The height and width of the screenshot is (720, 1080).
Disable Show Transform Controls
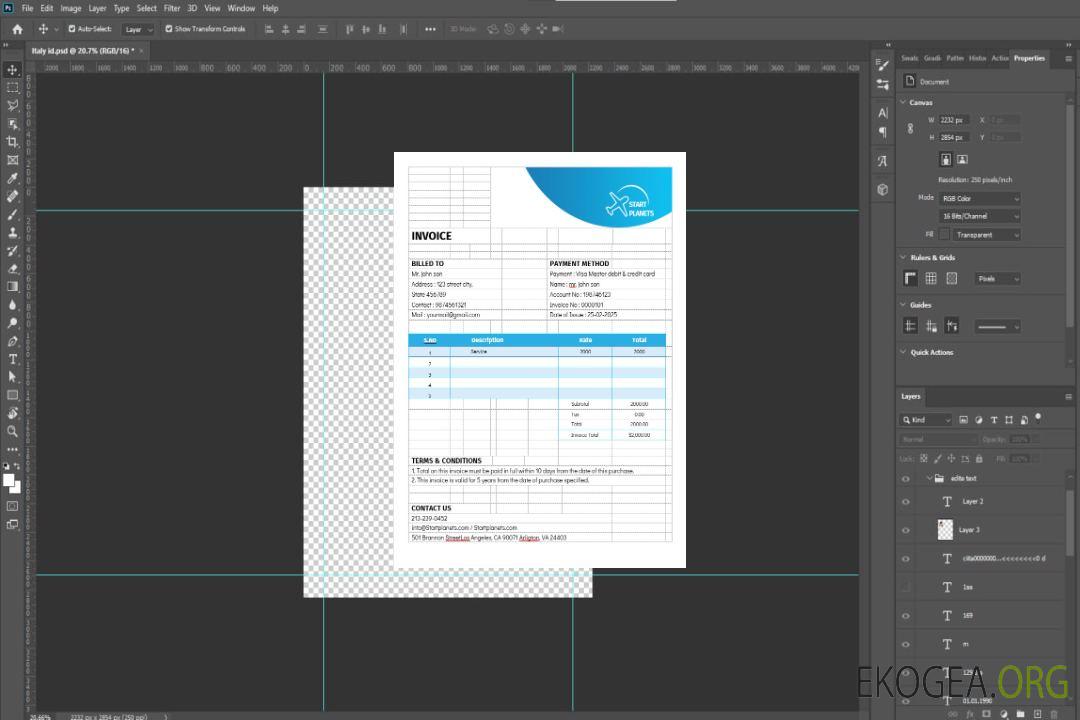tap(168, 29)
